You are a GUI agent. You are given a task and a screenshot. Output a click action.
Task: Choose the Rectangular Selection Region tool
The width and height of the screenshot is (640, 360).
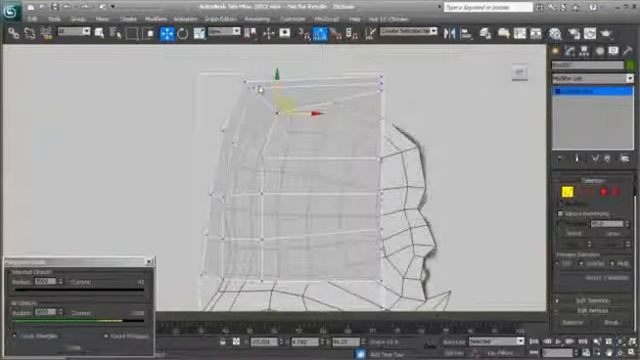coord(132,33)
